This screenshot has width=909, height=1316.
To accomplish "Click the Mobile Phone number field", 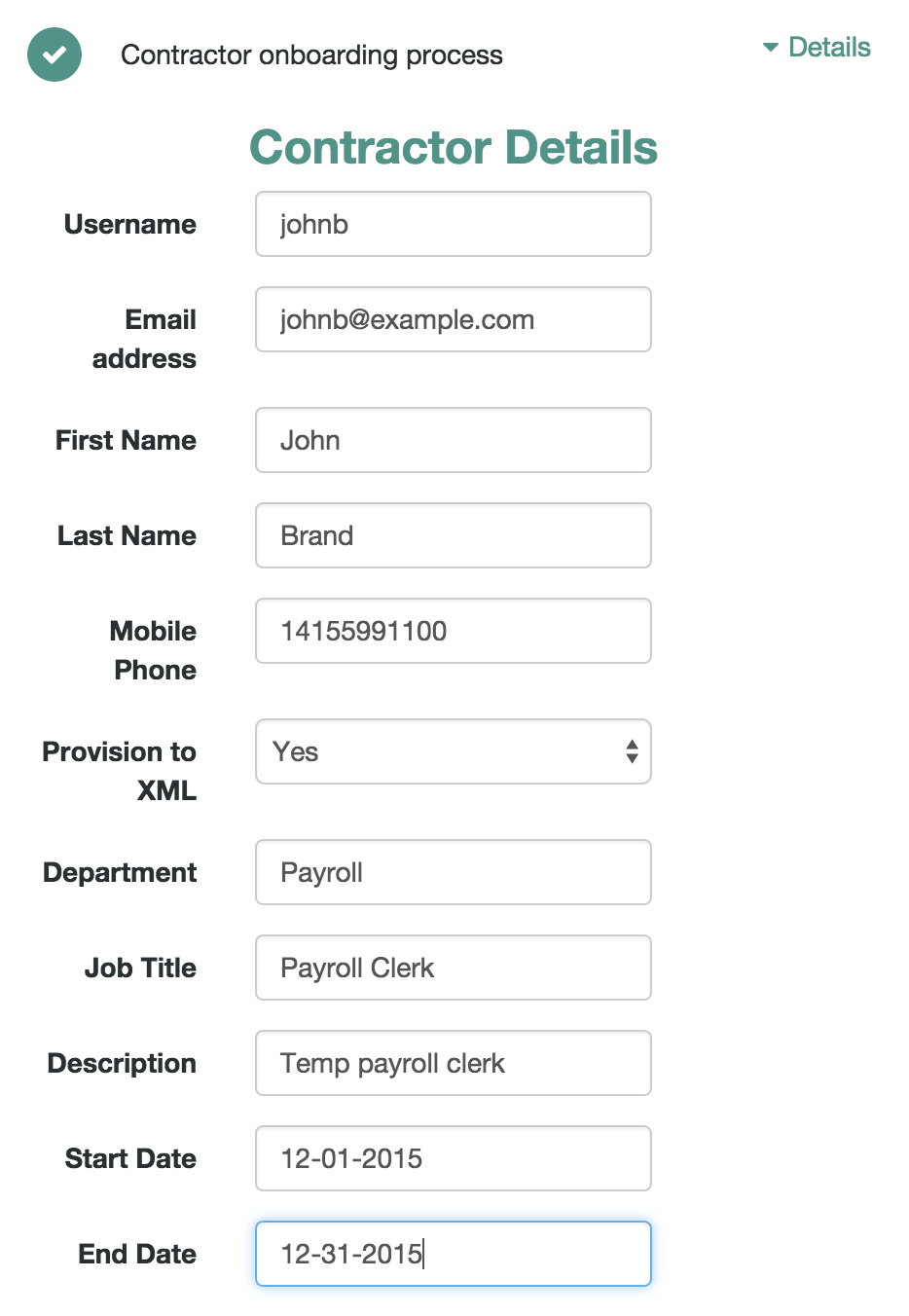I will (x=454, y=631).
